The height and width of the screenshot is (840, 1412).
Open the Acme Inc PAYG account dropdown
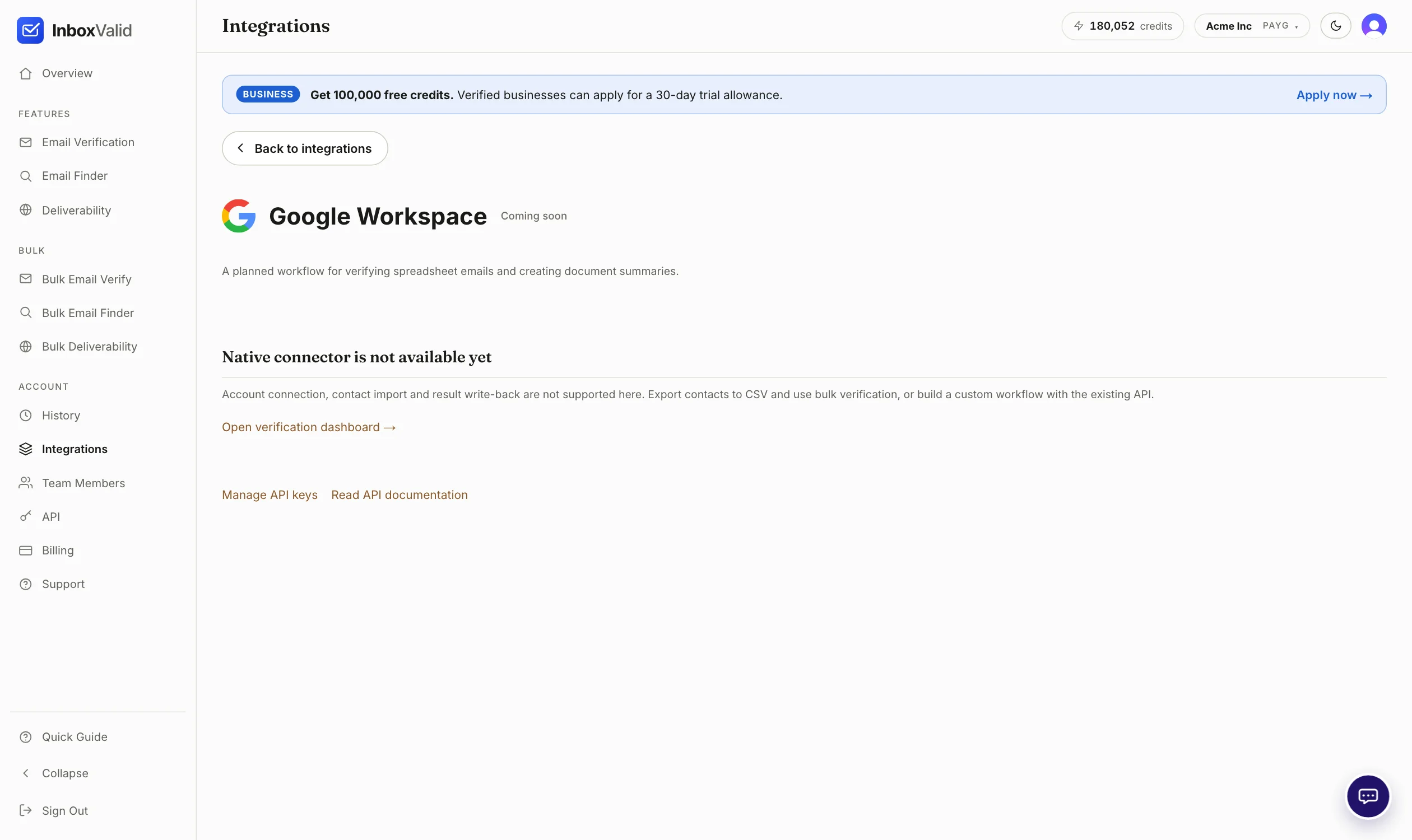point(1252,26)
